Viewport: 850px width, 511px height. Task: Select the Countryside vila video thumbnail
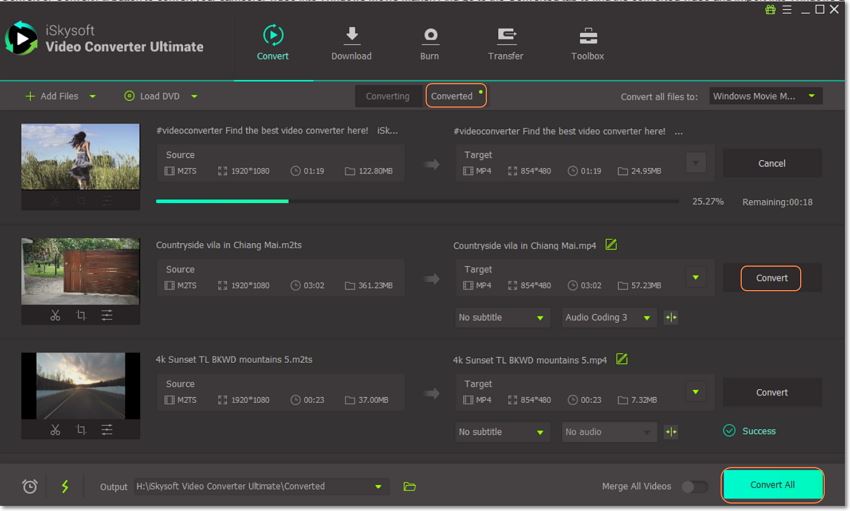tap(80, 271)
